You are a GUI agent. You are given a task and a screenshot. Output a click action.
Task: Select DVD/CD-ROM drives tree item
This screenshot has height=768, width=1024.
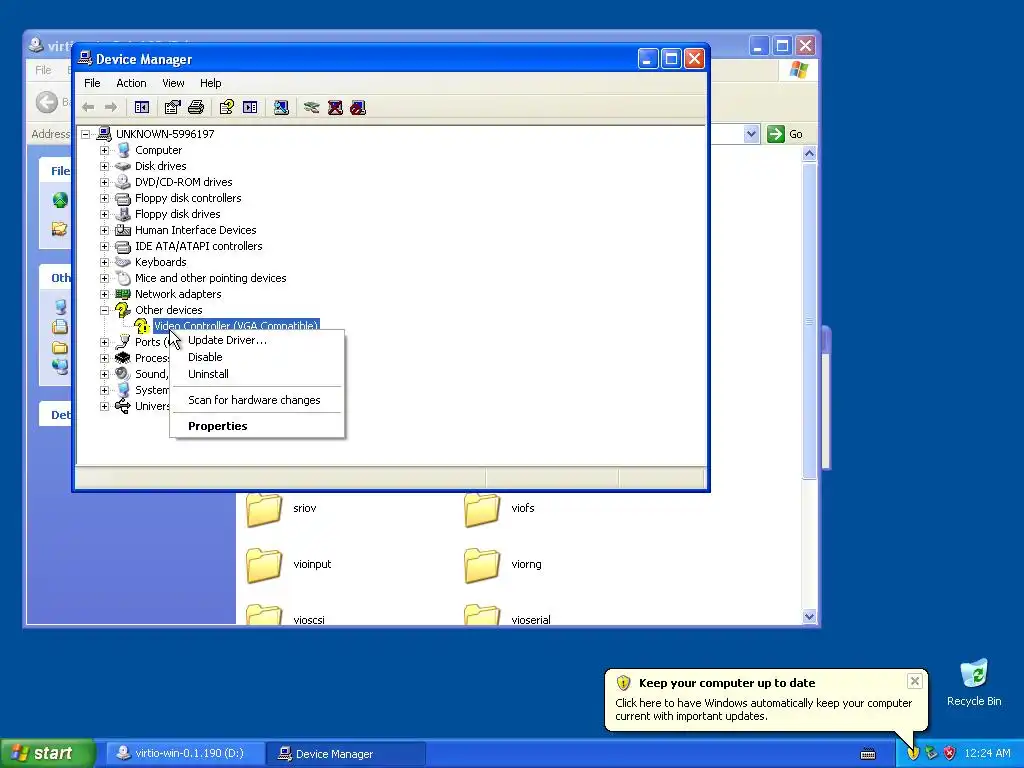click(184, 182)
